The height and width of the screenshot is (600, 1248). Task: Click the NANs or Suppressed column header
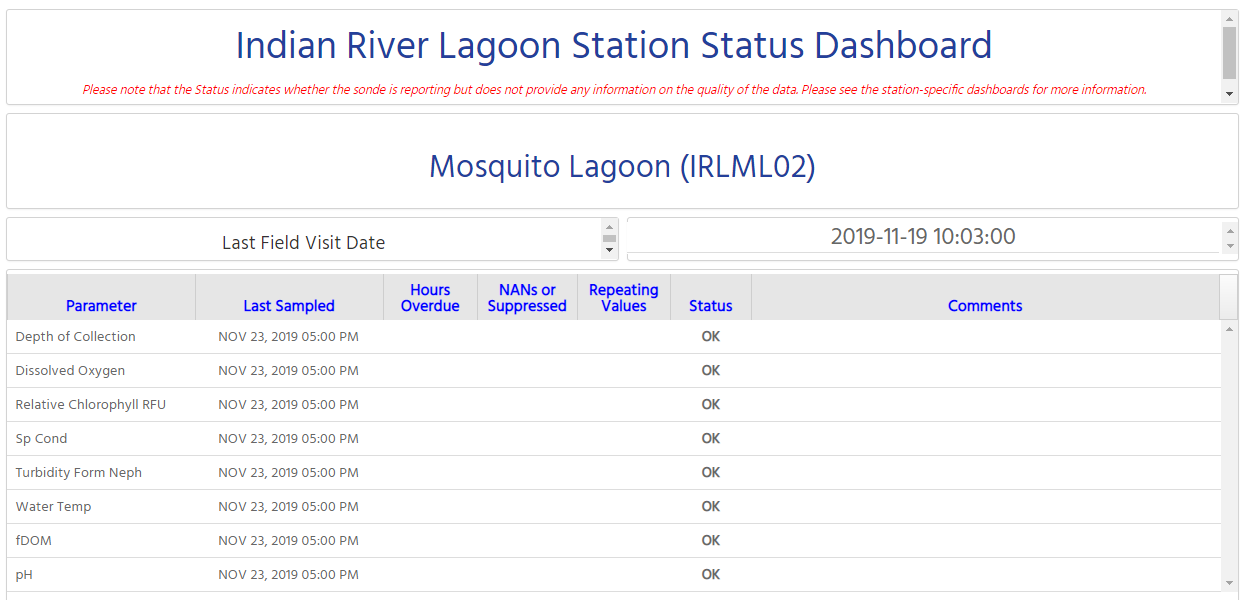coord(527,298)
